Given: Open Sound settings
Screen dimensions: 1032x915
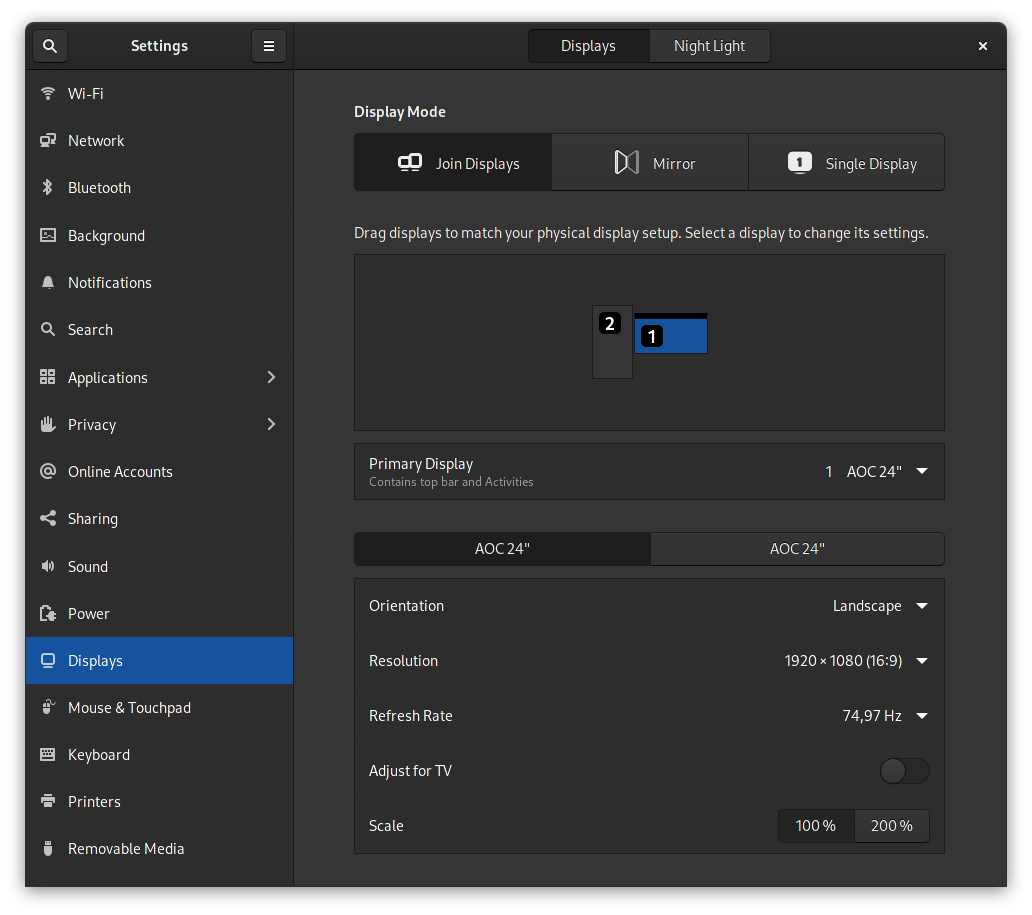Looking at the screenshot, I should [x=159, y=566].
